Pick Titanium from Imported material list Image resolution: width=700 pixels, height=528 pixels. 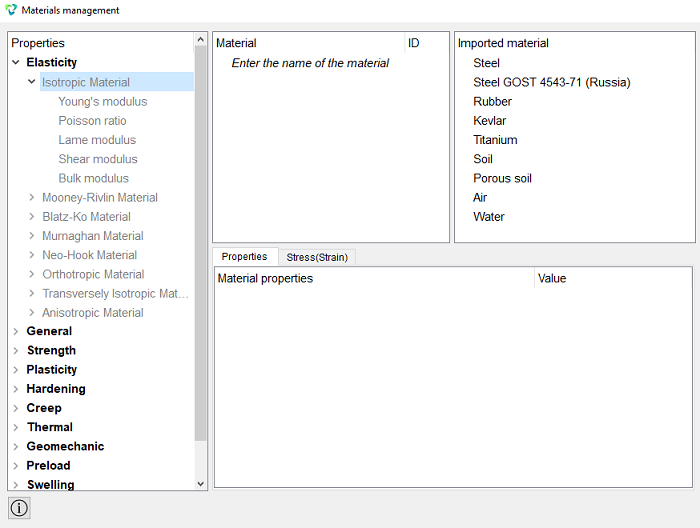495,140
